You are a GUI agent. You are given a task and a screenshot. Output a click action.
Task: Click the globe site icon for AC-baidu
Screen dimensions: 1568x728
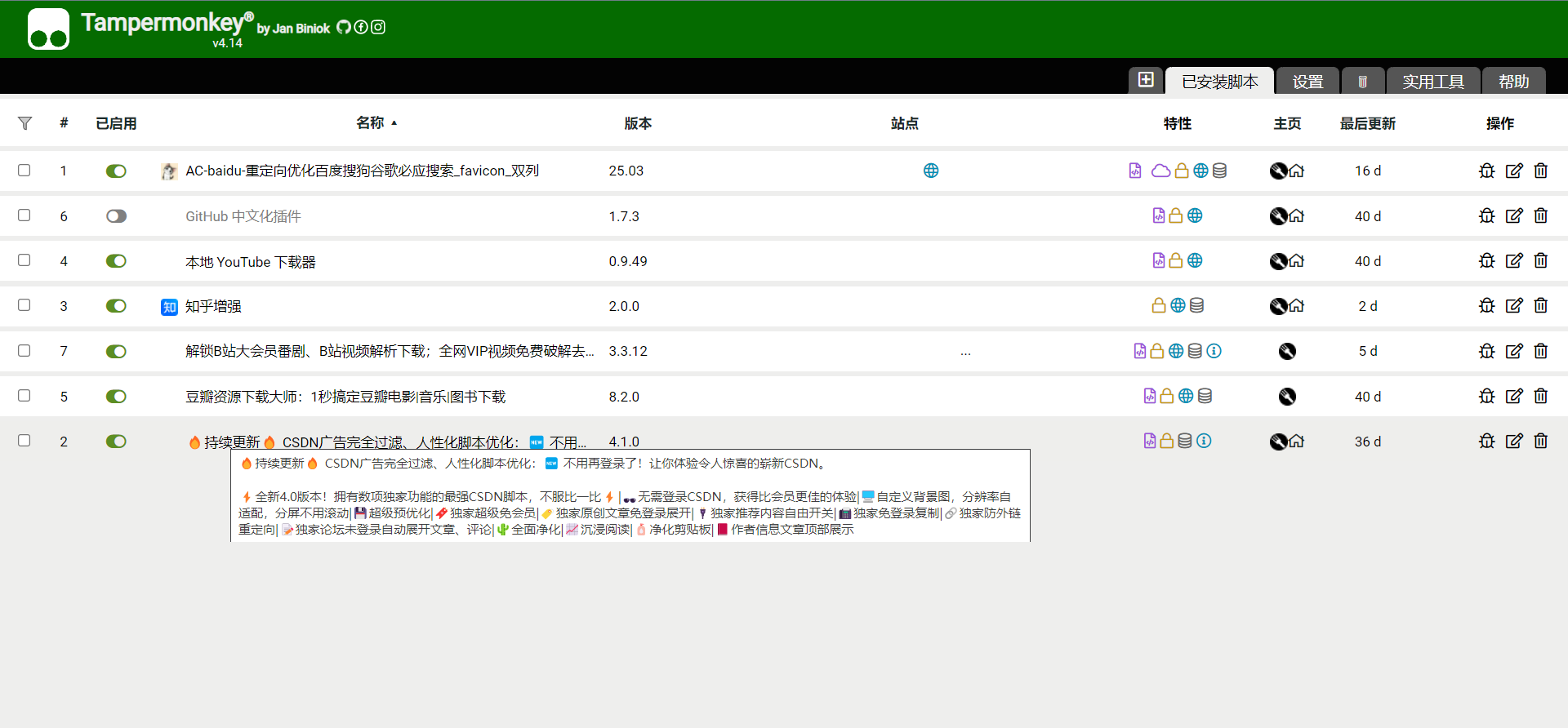tap(931, 171)
